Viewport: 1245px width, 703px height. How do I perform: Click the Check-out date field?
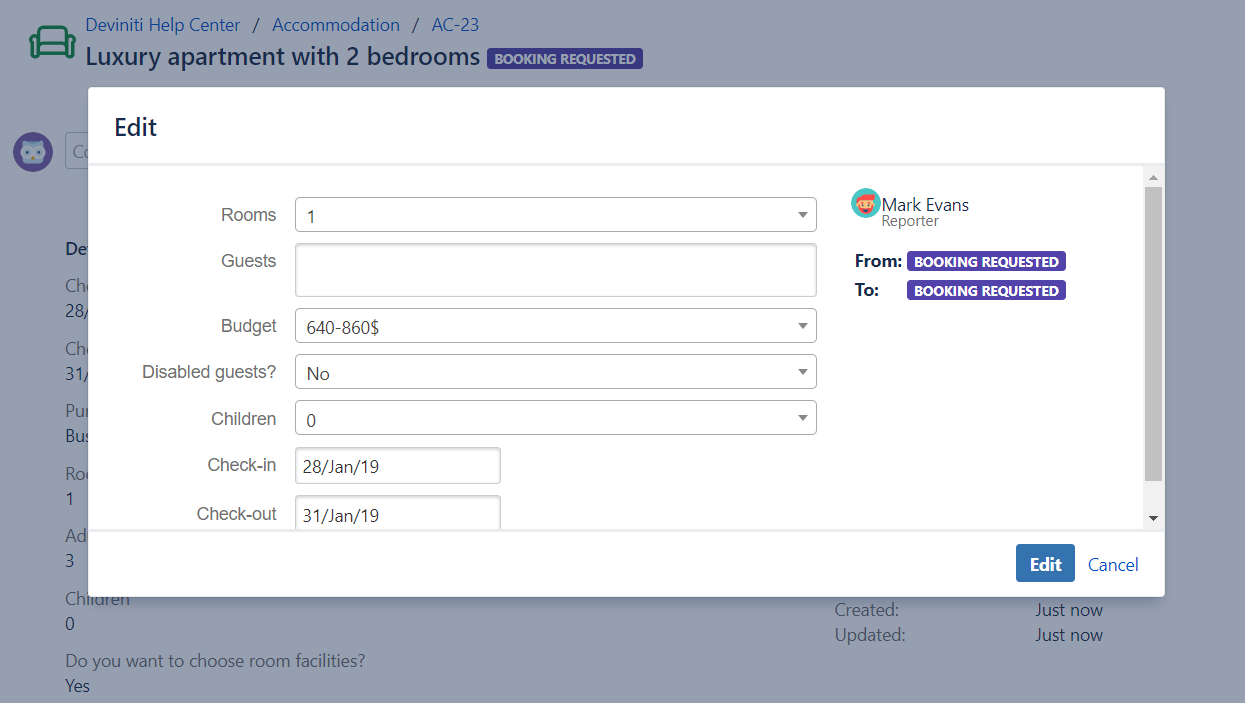click(398, 513)
